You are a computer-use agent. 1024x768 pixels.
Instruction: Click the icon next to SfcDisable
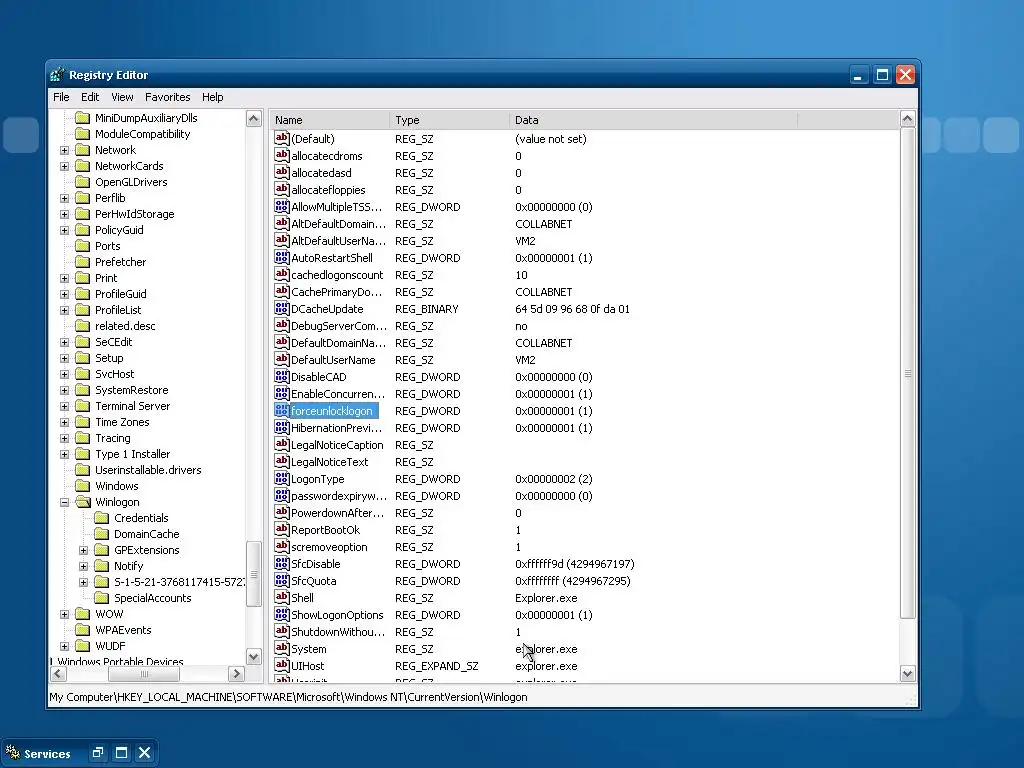tap(281, 563)
